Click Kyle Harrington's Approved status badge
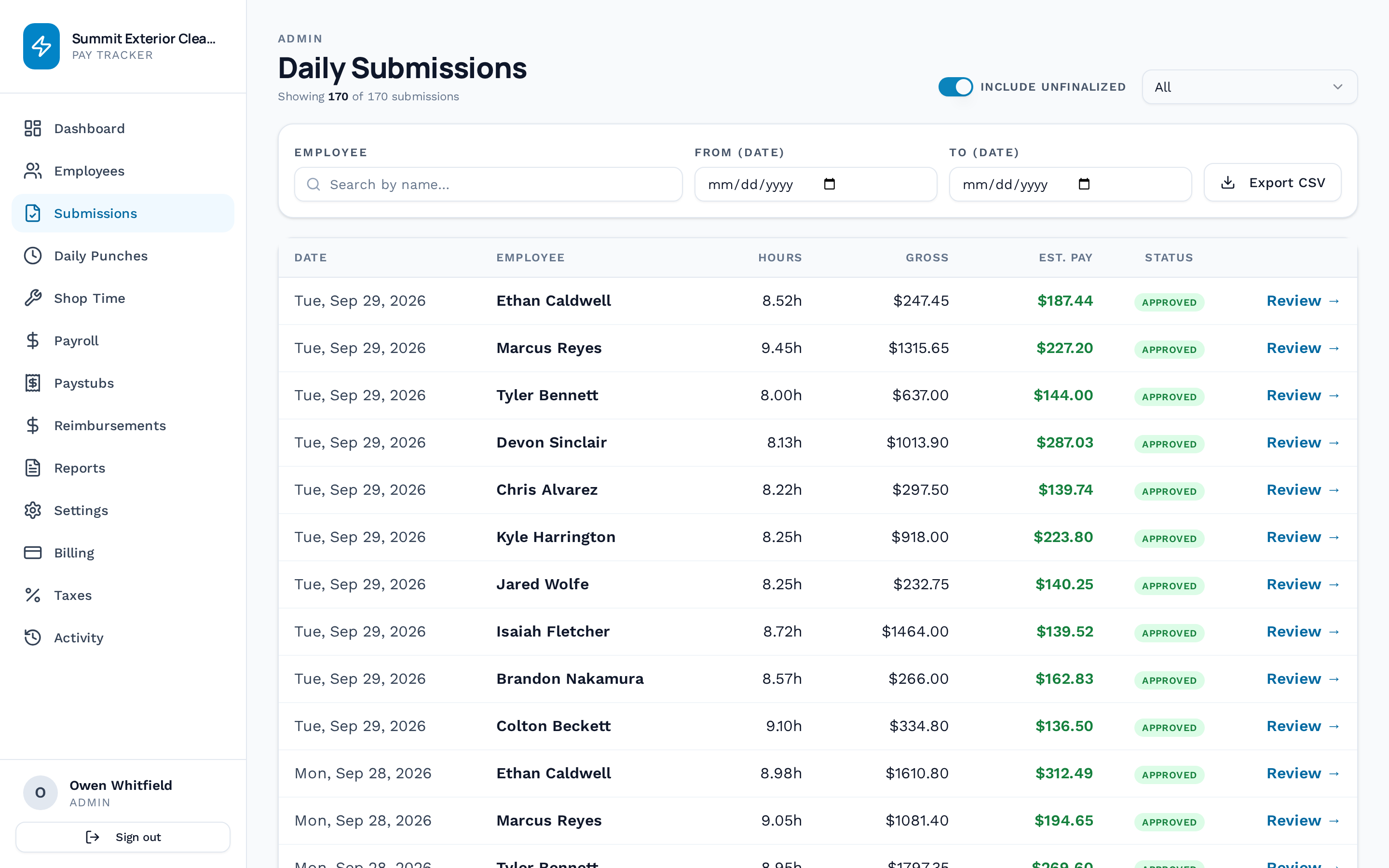Viewport: 1389px width, 868px height. (1169, 539)
